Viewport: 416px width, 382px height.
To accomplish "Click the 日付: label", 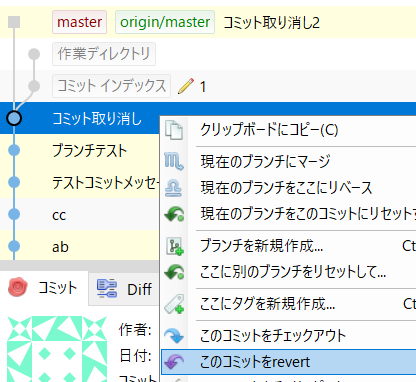I will 135,356.
